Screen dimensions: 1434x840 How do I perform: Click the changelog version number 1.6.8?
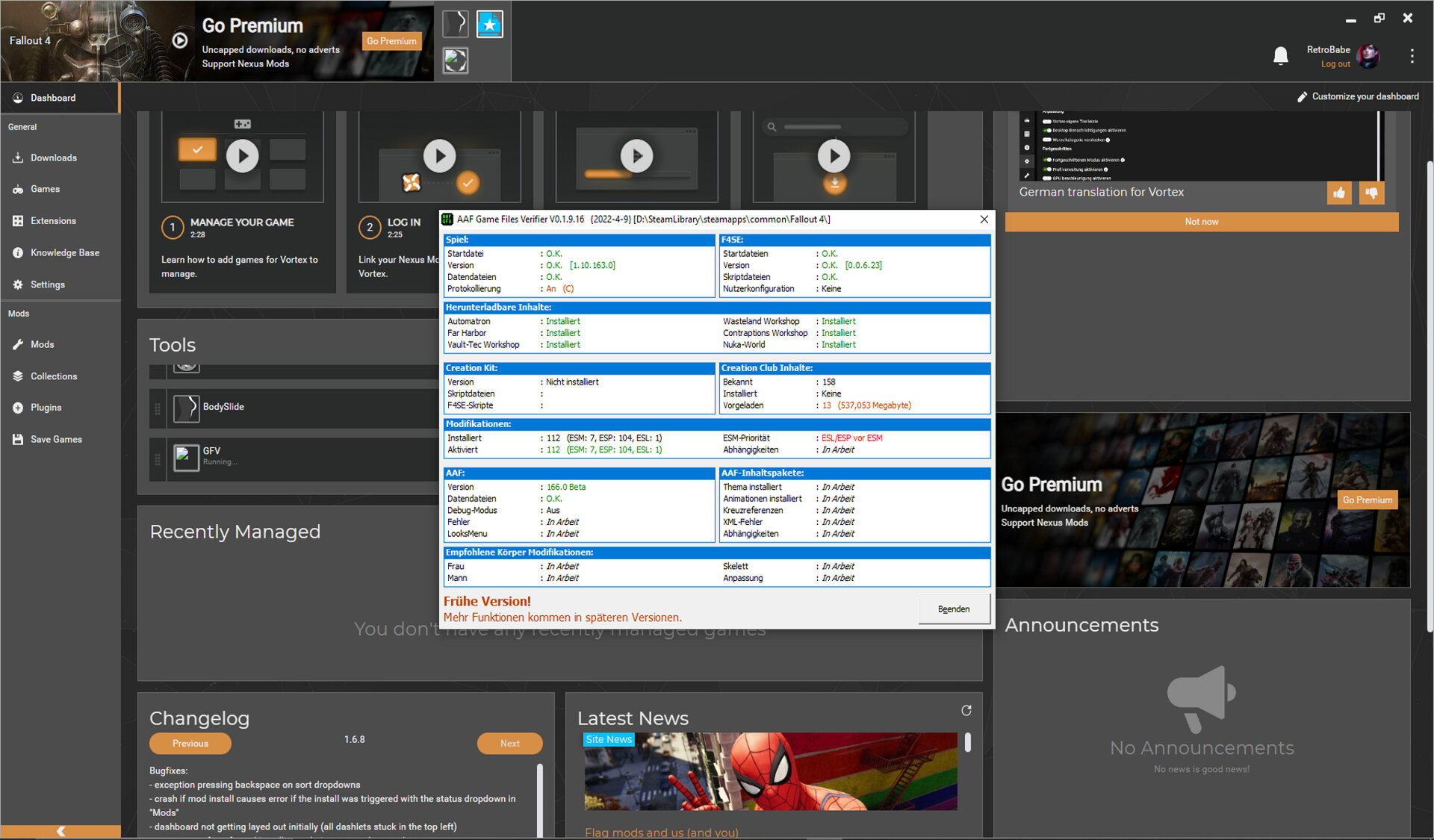[355, 739]
